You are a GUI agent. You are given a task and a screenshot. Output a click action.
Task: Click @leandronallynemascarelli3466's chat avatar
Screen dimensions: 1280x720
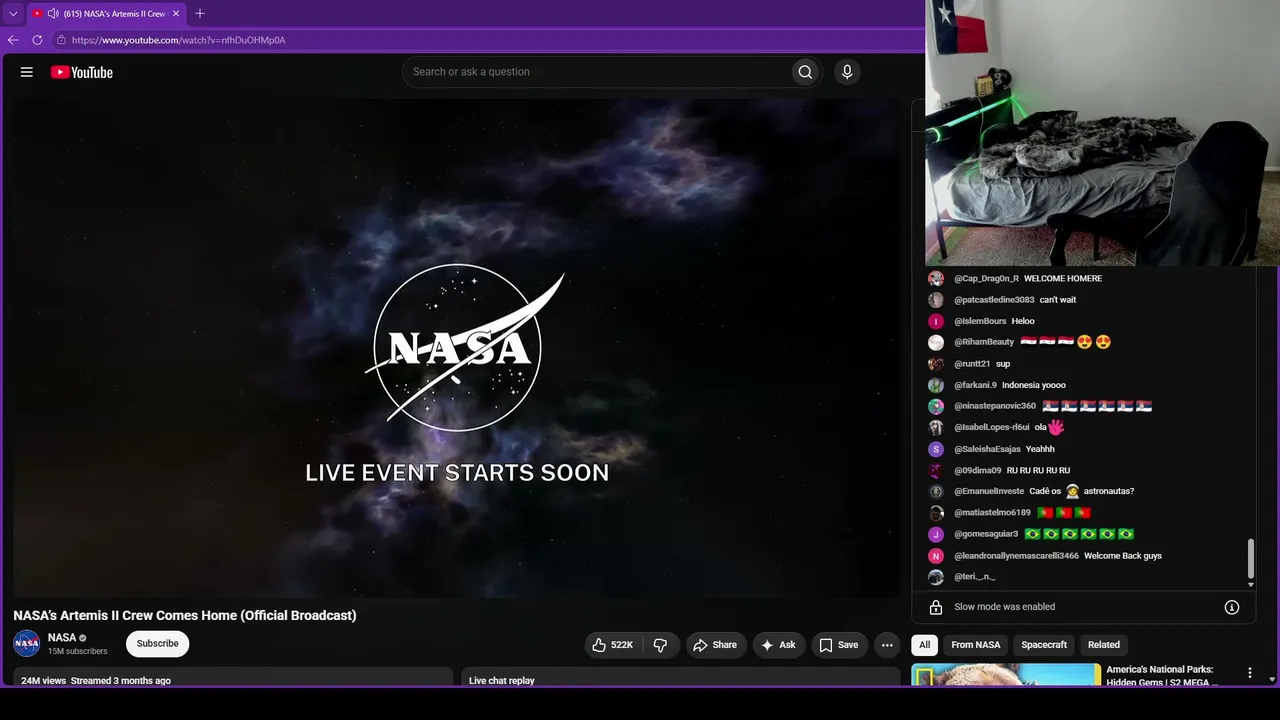pos(936,556)
